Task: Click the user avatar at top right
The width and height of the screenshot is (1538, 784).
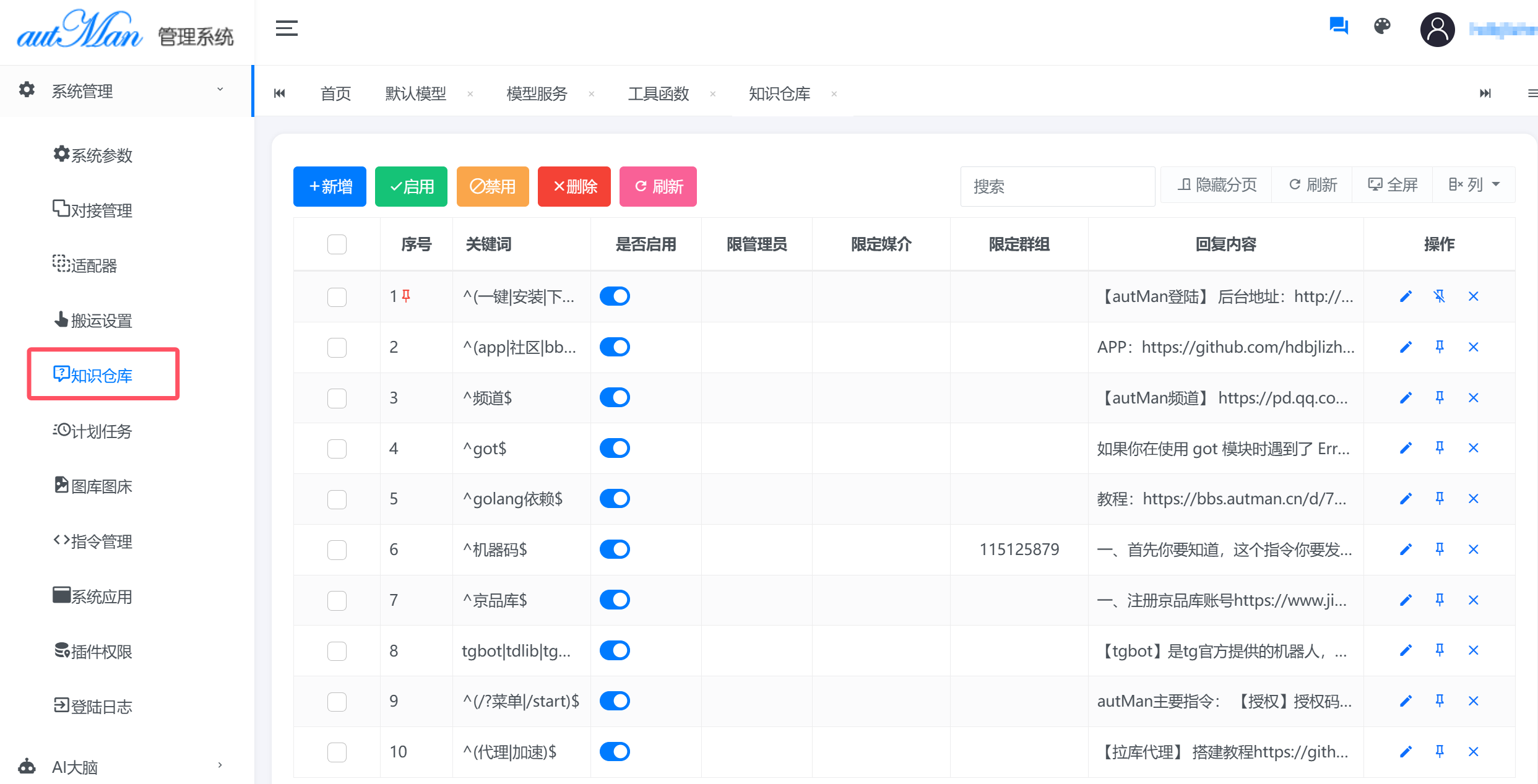Action: click(1437, 29)
